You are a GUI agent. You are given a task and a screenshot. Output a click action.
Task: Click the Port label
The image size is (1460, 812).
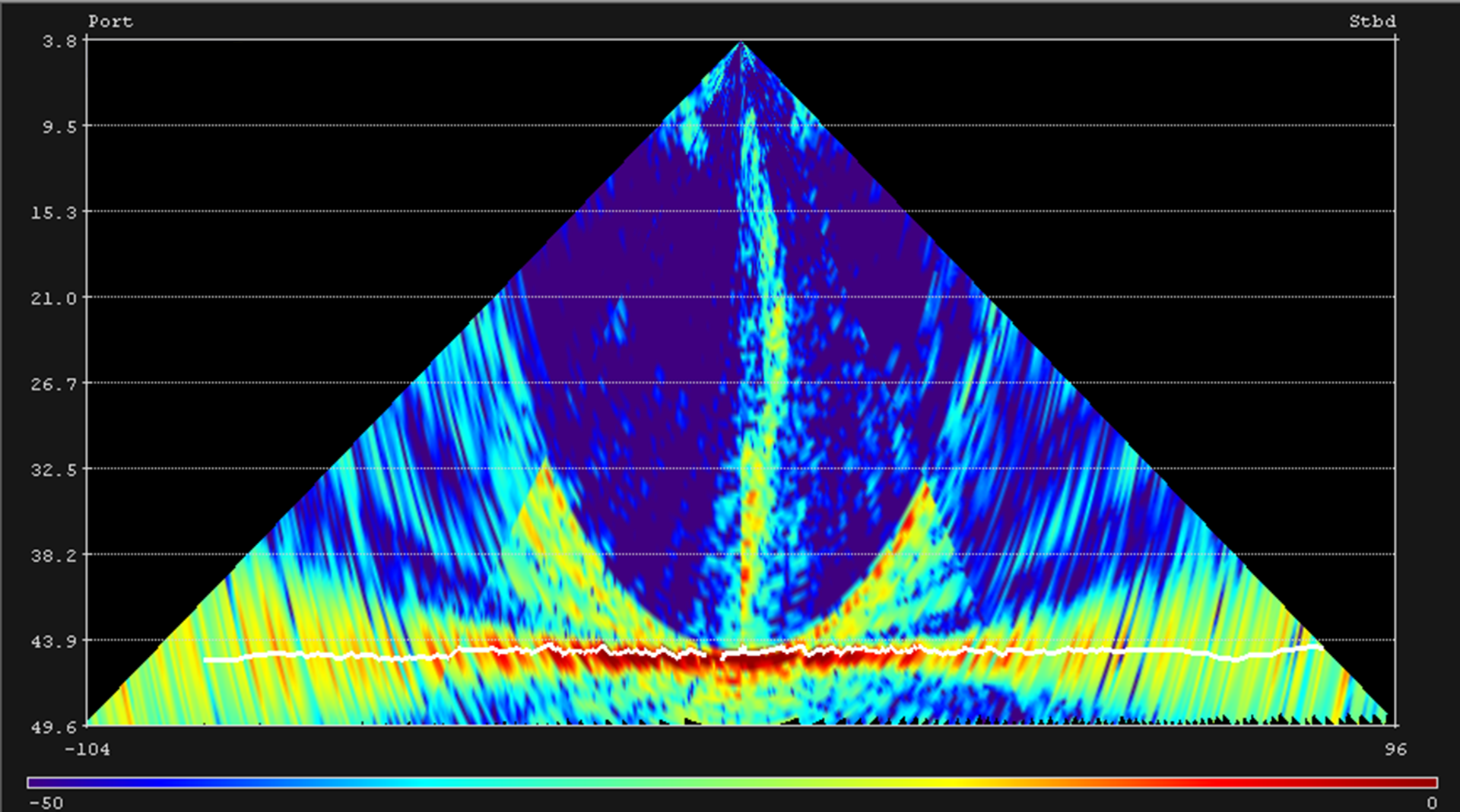(x=110, y=21)
